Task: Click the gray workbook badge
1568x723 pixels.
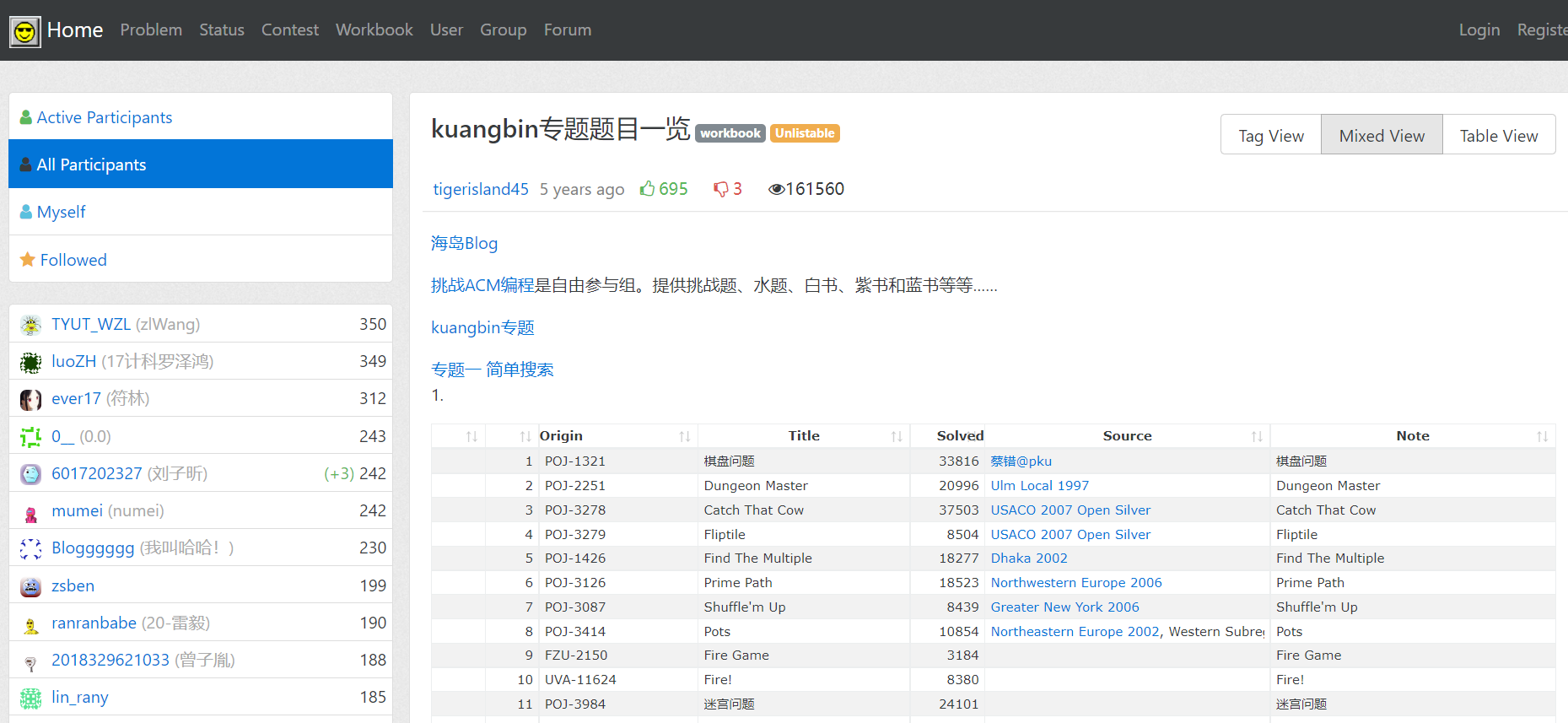Action: click(x=730, y=133)
